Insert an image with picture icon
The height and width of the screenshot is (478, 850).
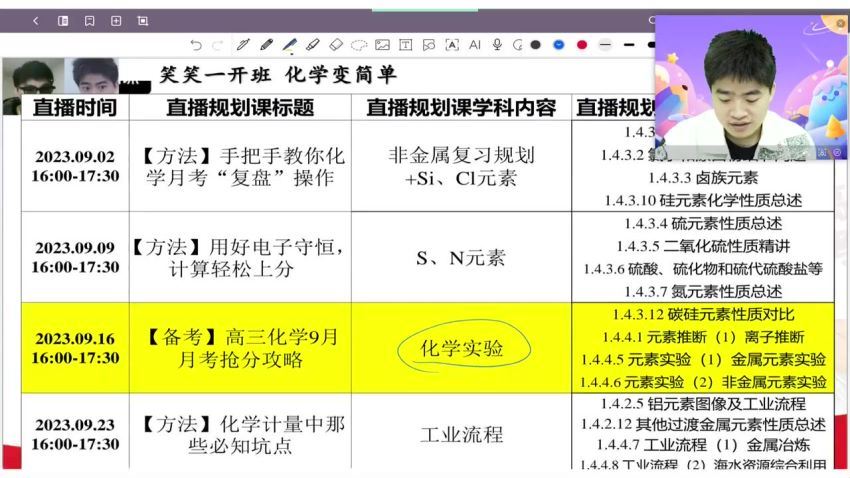click(x=382, y=45)
